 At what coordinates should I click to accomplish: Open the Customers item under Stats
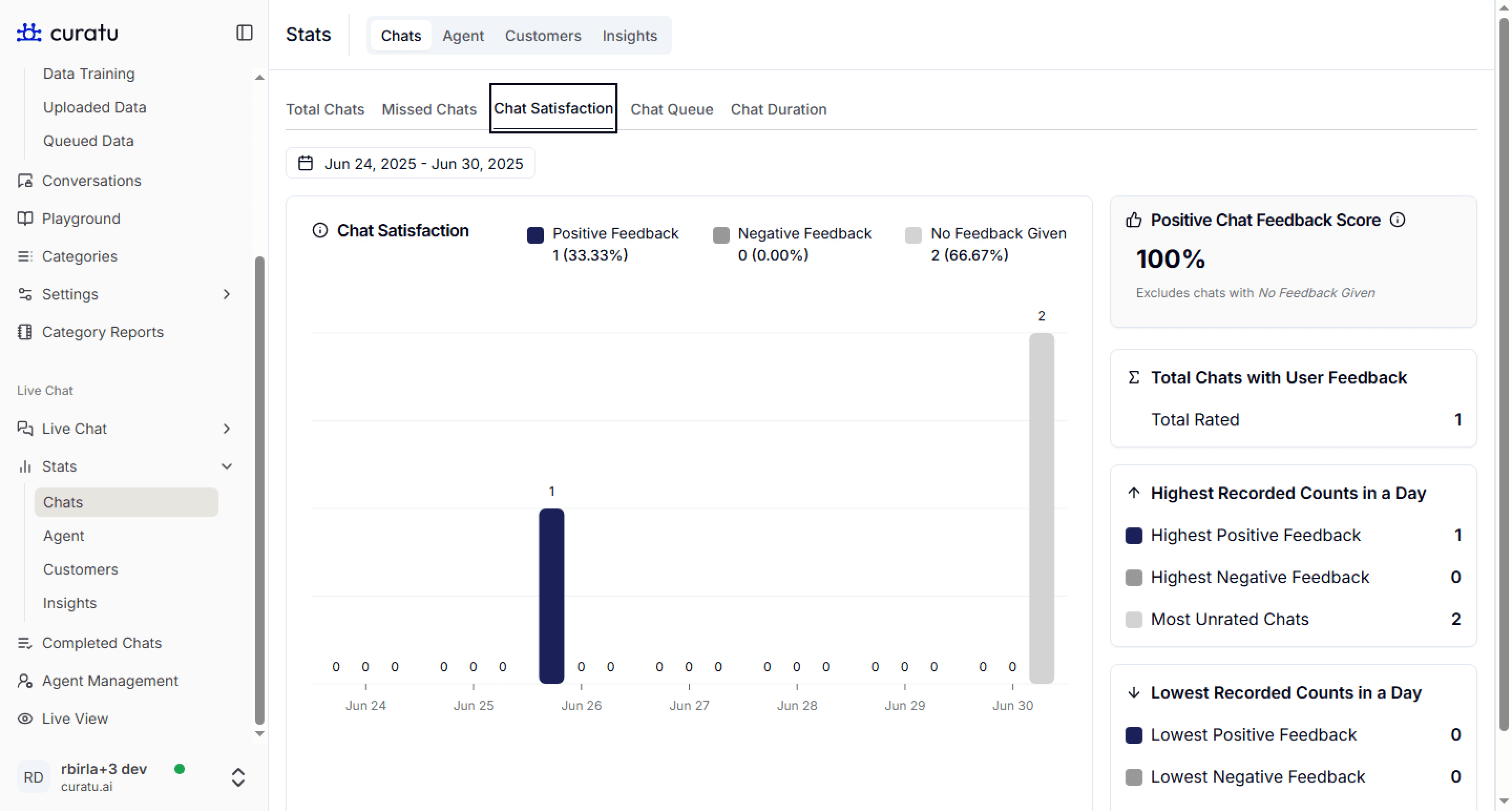(80, 569)
